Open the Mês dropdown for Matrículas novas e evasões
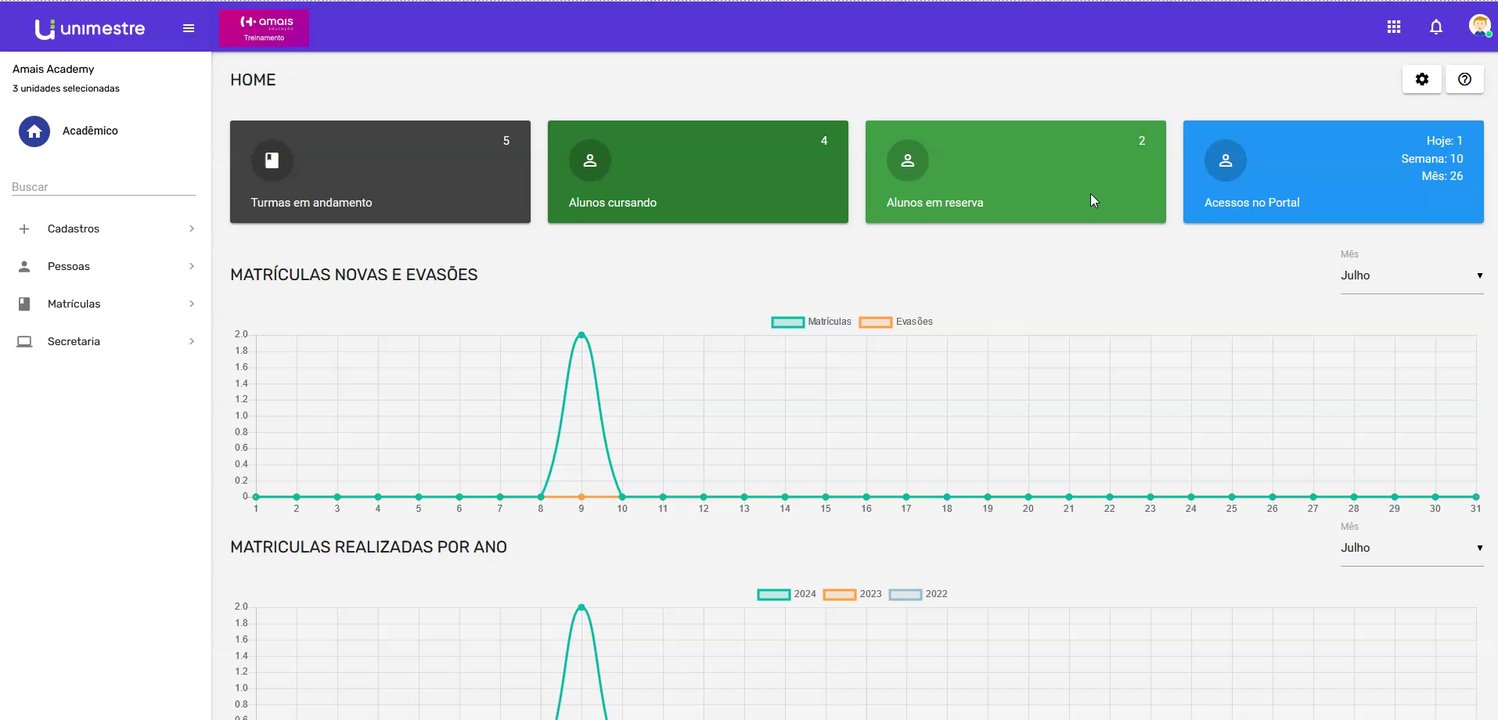Image resolution: width=1498 pixels, height=720 pixels. pyautogui.click(x=1412, y=276)
